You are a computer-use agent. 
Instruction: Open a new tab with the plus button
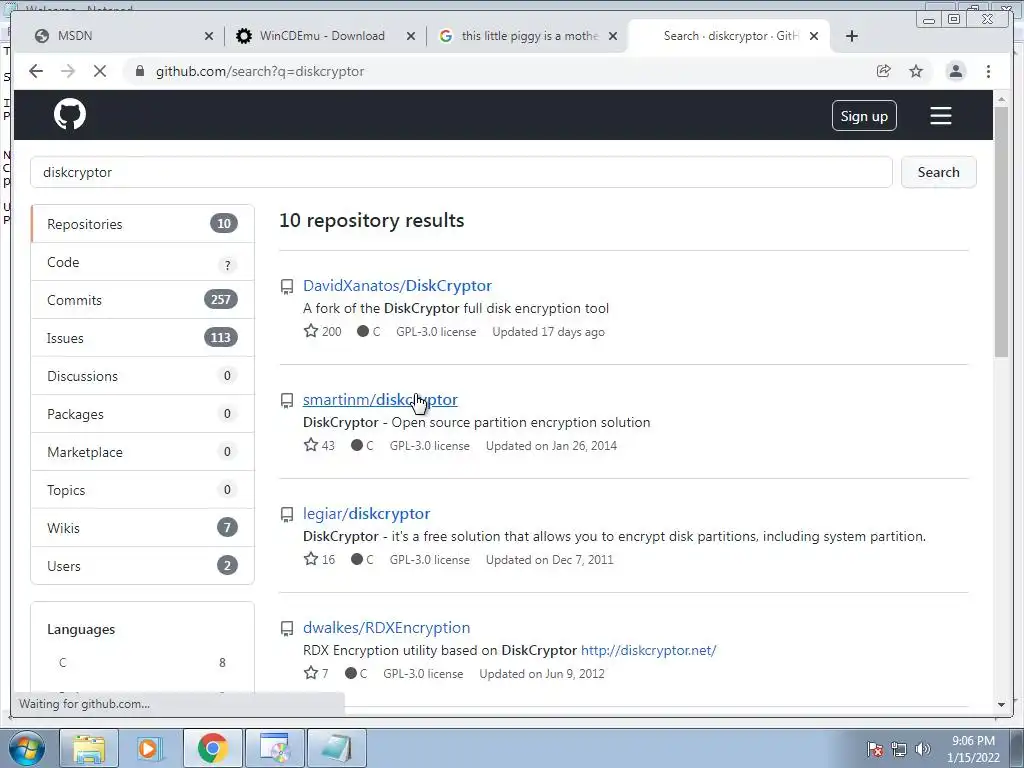pos(852,36)
